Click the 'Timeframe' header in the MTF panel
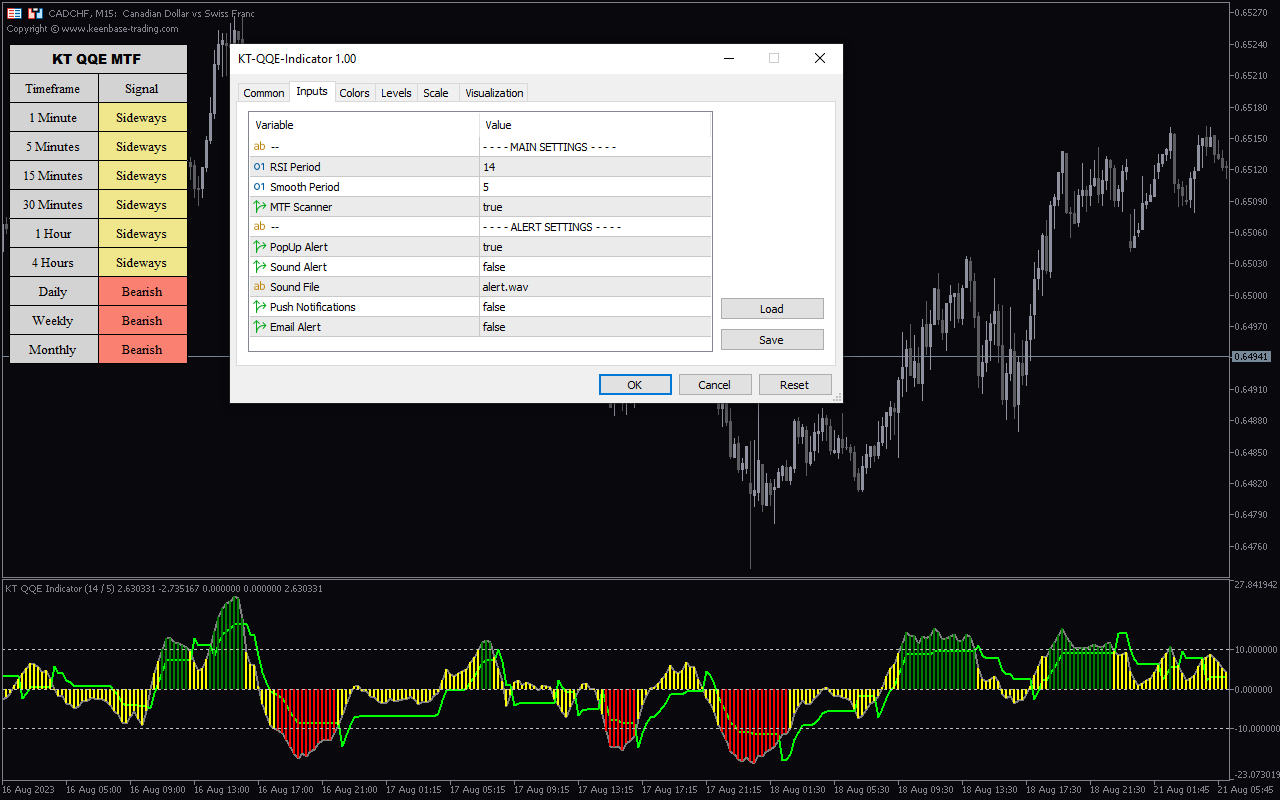The width and height of the screenshot is (1280, 800). click(x=53, y=89)
